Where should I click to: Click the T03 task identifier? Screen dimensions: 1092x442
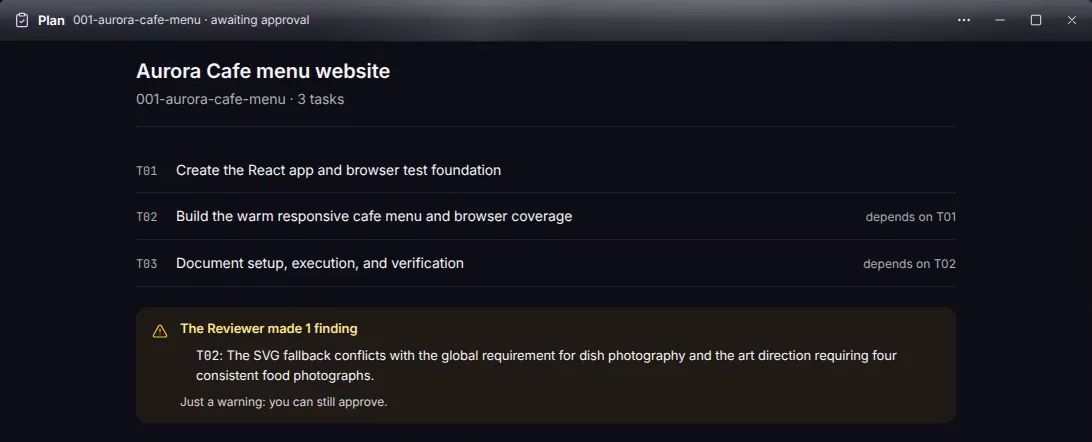click(x=147, y=265)
